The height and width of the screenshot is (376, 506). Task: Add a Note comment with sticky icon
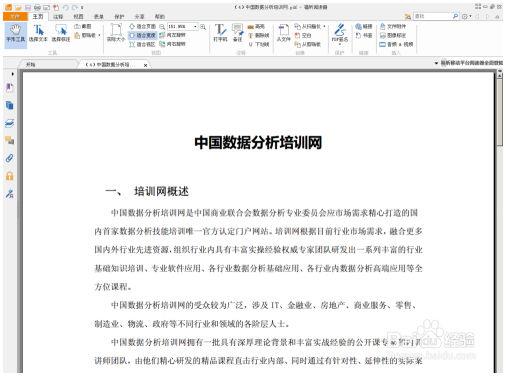click(238, 33)
